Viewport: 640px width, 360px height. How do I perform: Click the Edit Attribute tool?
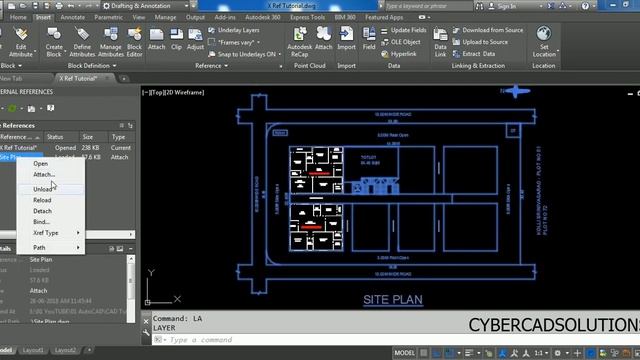click(20, 42)
